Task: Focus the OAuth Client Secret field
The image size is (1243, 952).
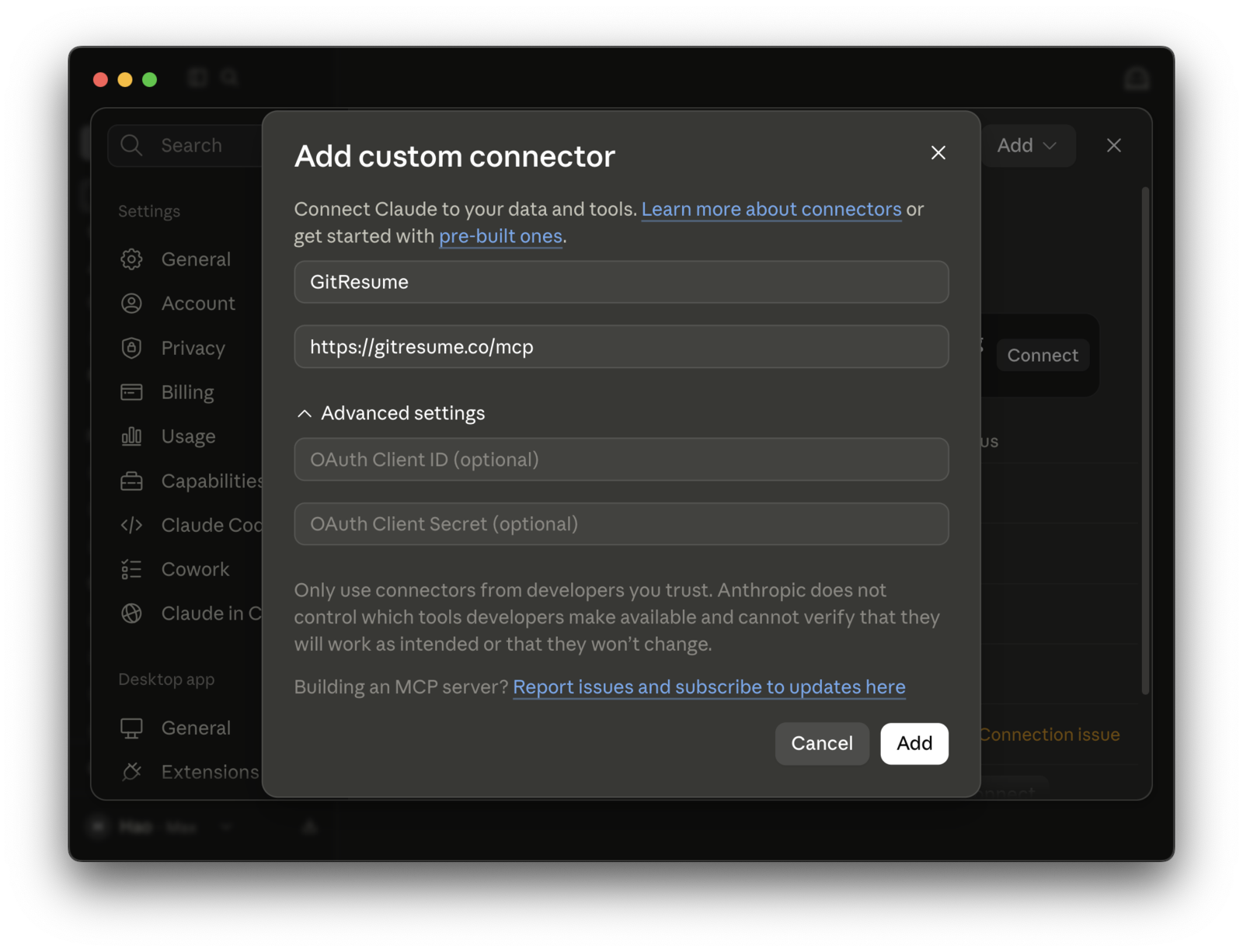Action: coord(621,524)
